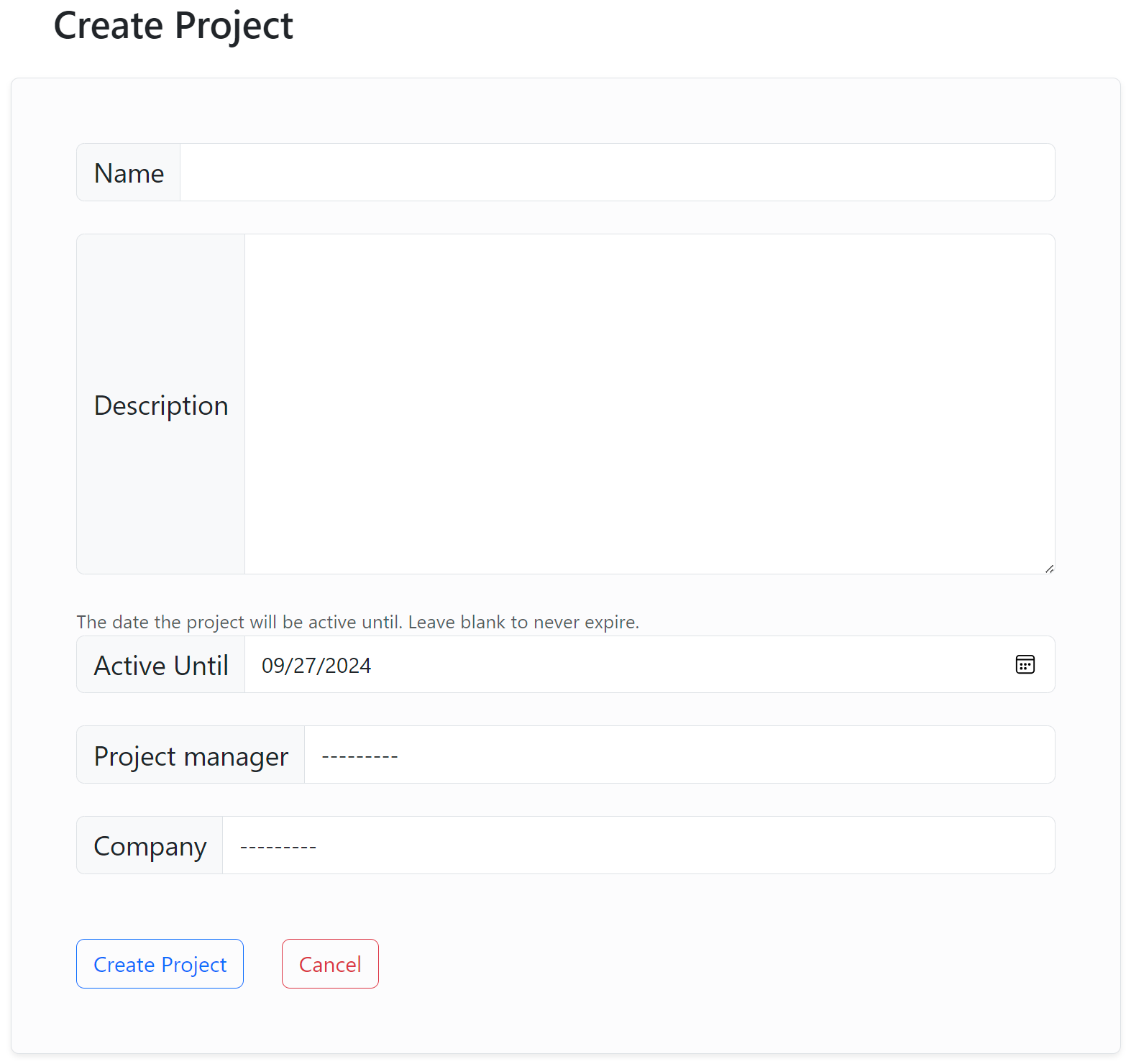Select the month in Active Until date
This screenshot has width=1131, height=1064.
click(273, 666)
